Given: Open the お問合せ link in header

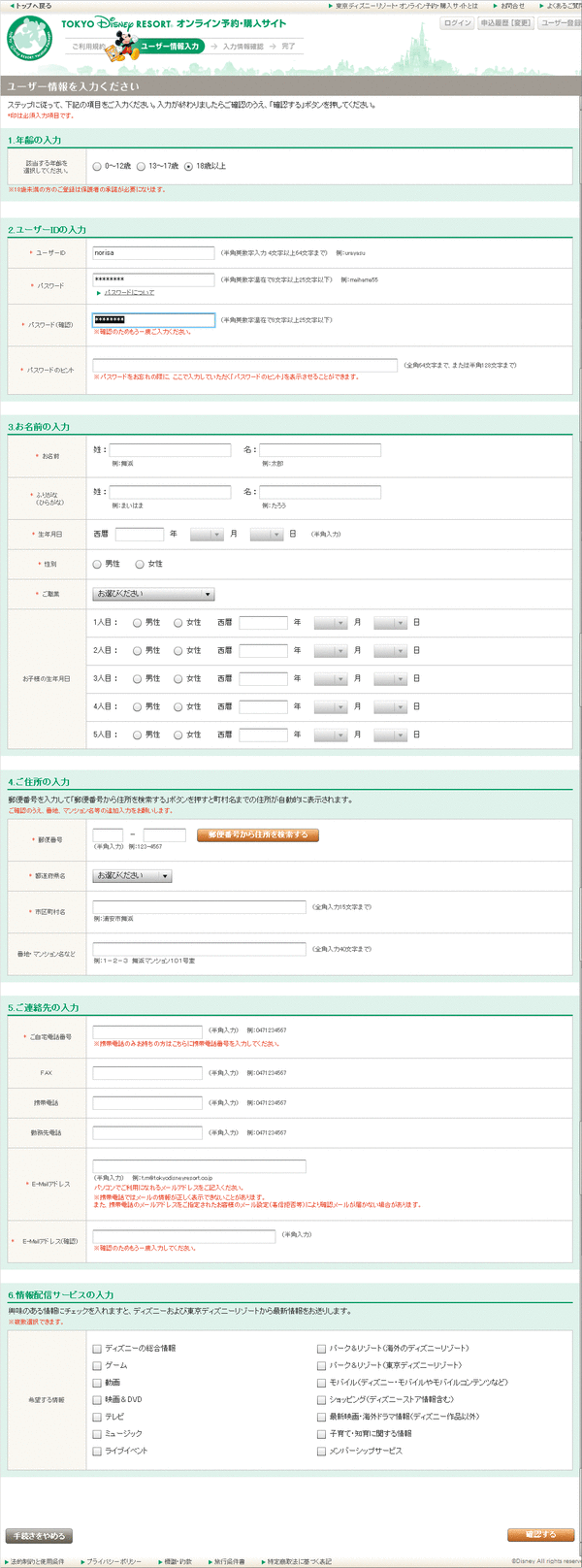Looking at the screenshot, I should pos(513,6).
